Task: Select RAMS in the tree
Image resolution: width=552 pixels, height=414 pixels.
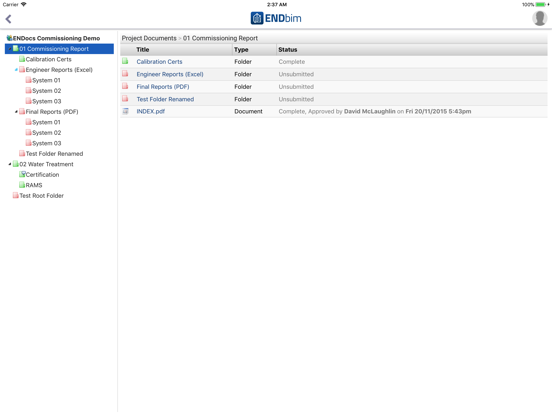Action: [x=34, y=185]
